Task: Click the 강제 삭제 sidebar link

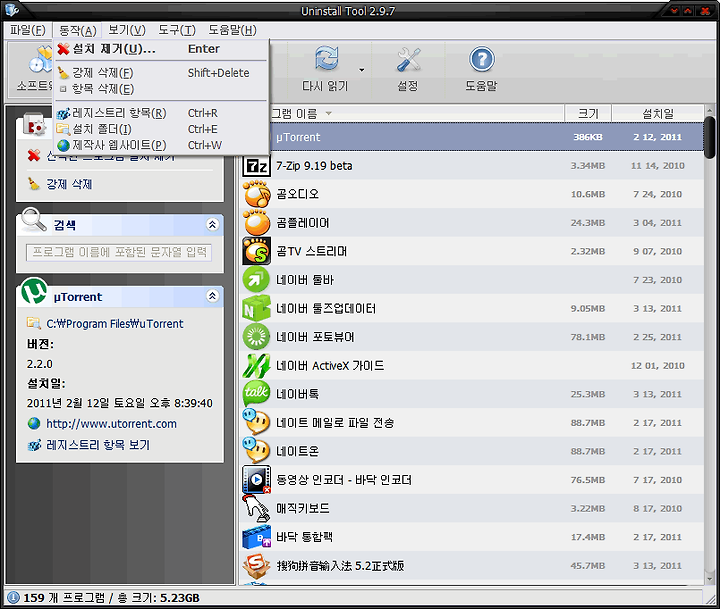Action: point(69,184)
